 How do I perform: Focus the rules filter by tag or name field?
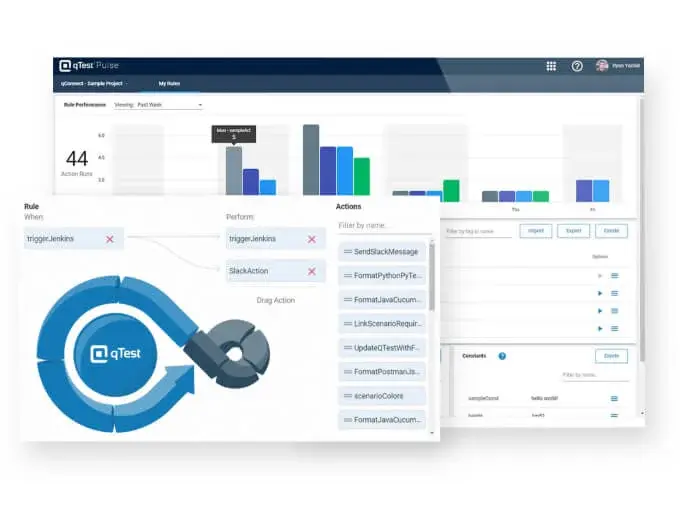point(479,231)
